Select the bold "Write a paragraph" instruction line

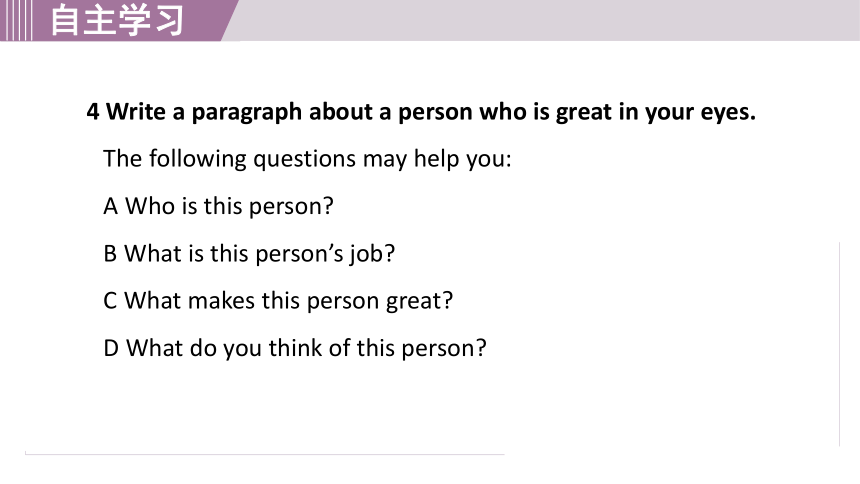[421, 112]
